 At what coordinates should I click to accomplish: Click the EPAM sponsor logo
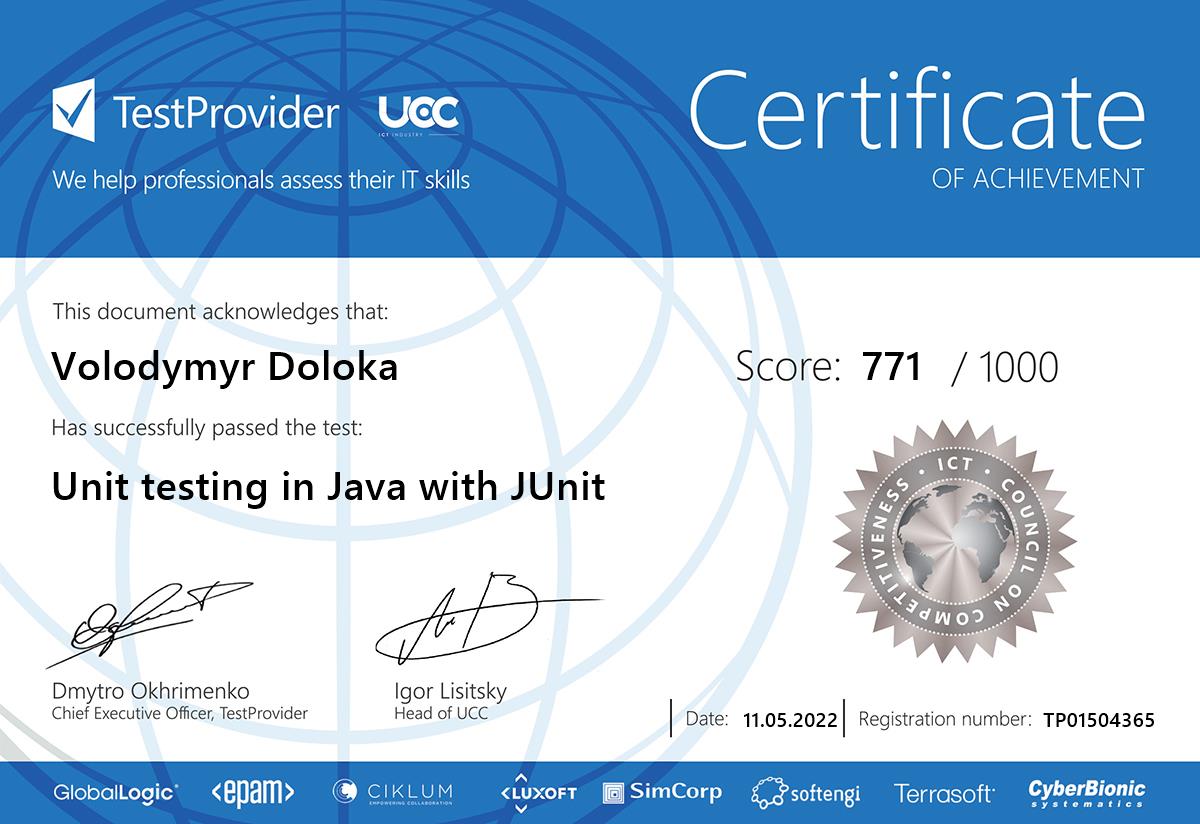(253, 793)
